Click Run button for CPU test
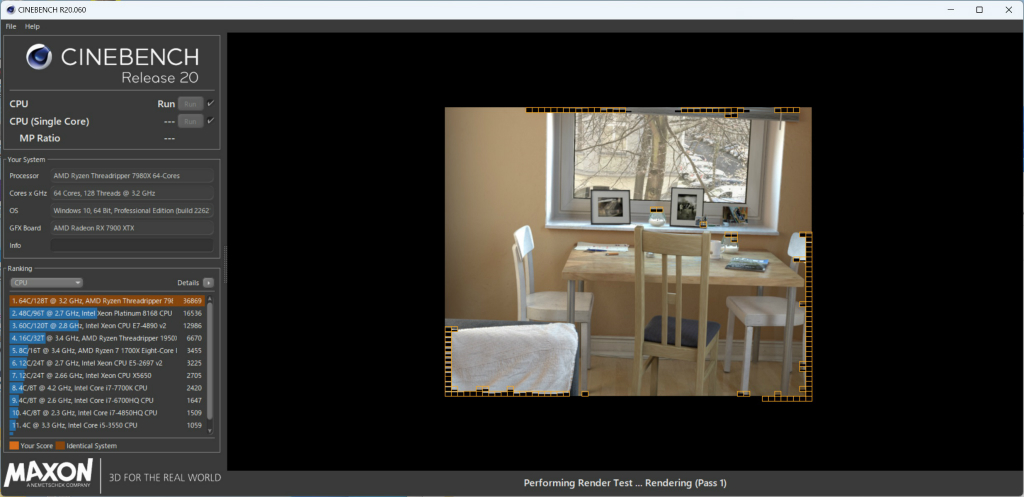Image resolution: width=1024 pixels, height=497 pixels. coord(190,103)
